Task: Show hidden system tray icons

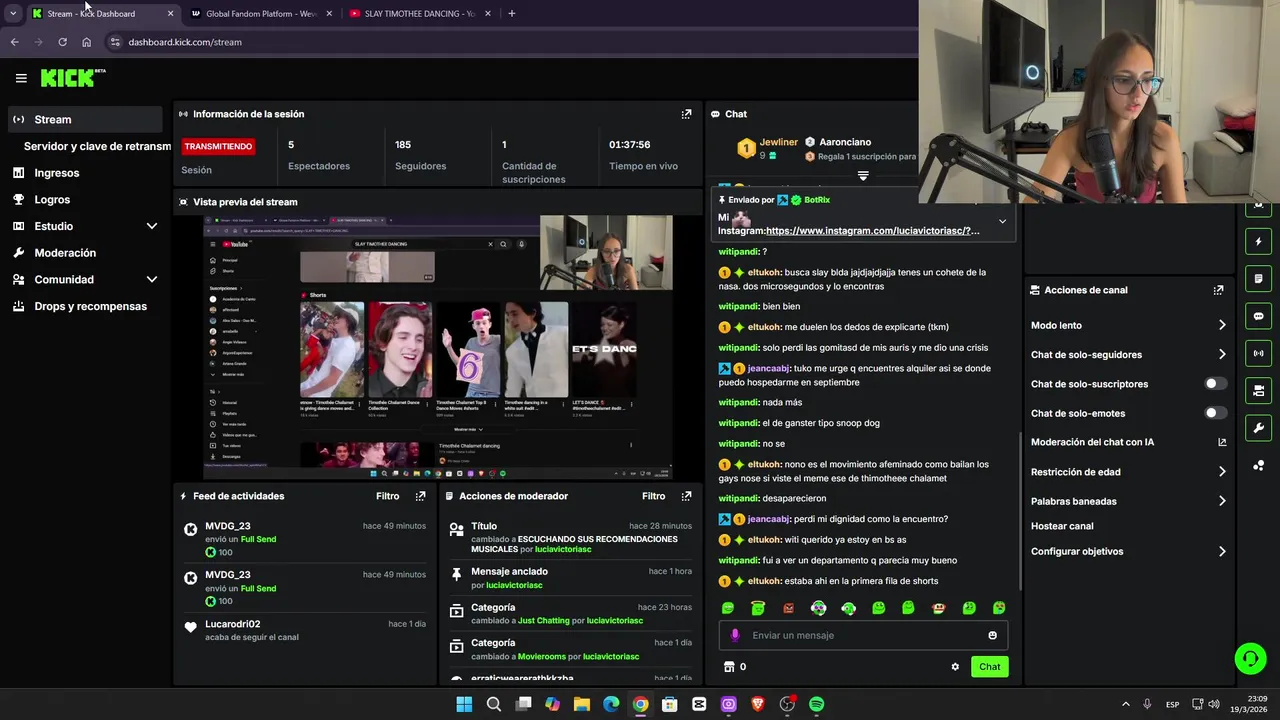Action: pos(1125,704)
